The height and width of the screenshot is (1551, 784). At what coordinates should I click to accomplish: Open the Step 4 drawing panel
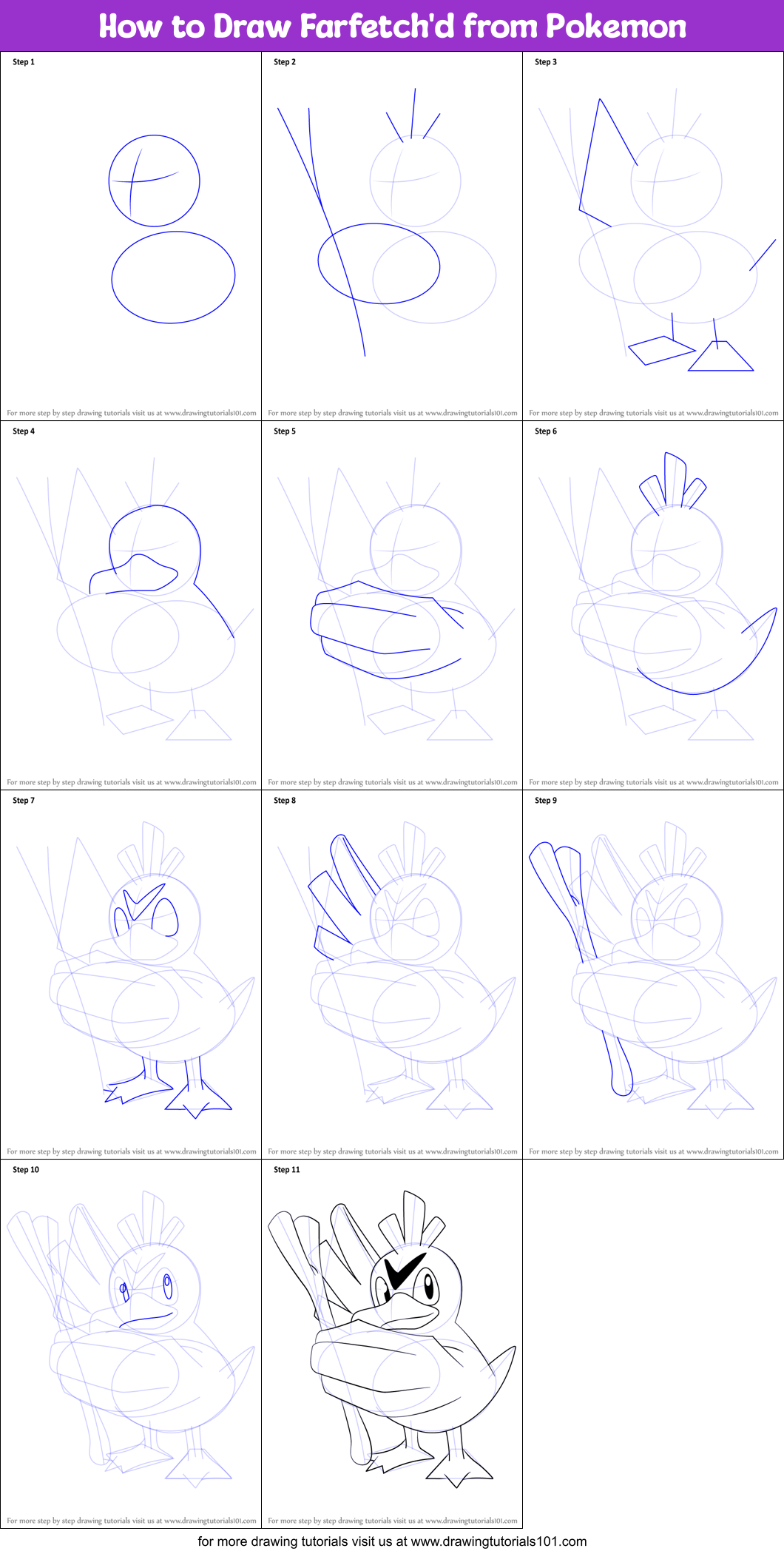[131, 605]
